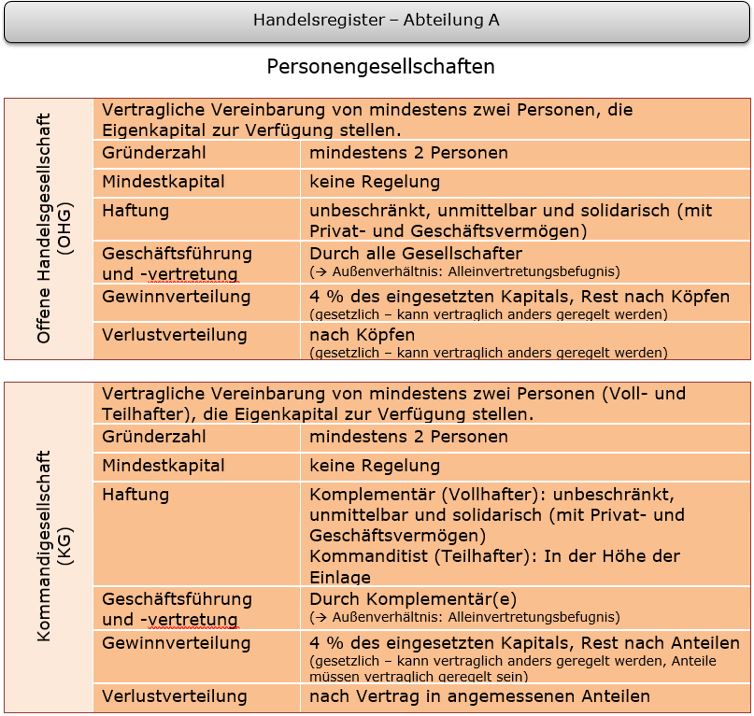Screen dimensions: 754x716
Task: Click the "Durch alle Gesellschafter" text
Action: [415, 253]
